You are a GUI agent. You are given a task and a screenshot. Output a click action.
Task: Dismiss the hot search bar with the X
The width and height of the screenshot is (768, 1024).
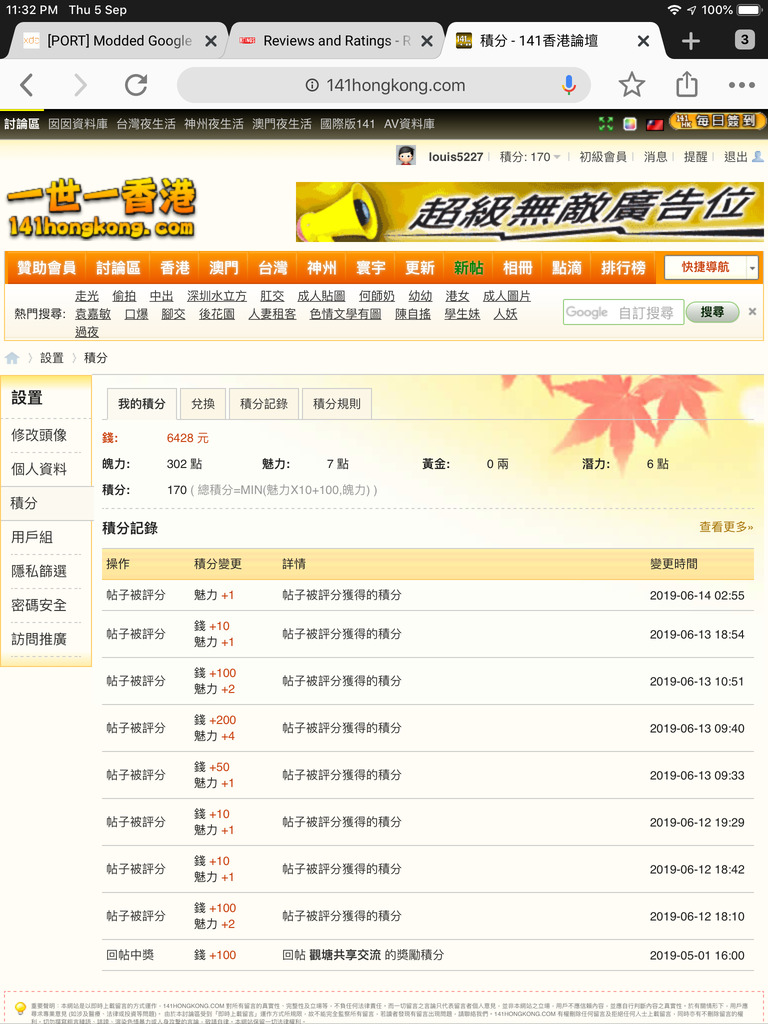tap(752, 312)
